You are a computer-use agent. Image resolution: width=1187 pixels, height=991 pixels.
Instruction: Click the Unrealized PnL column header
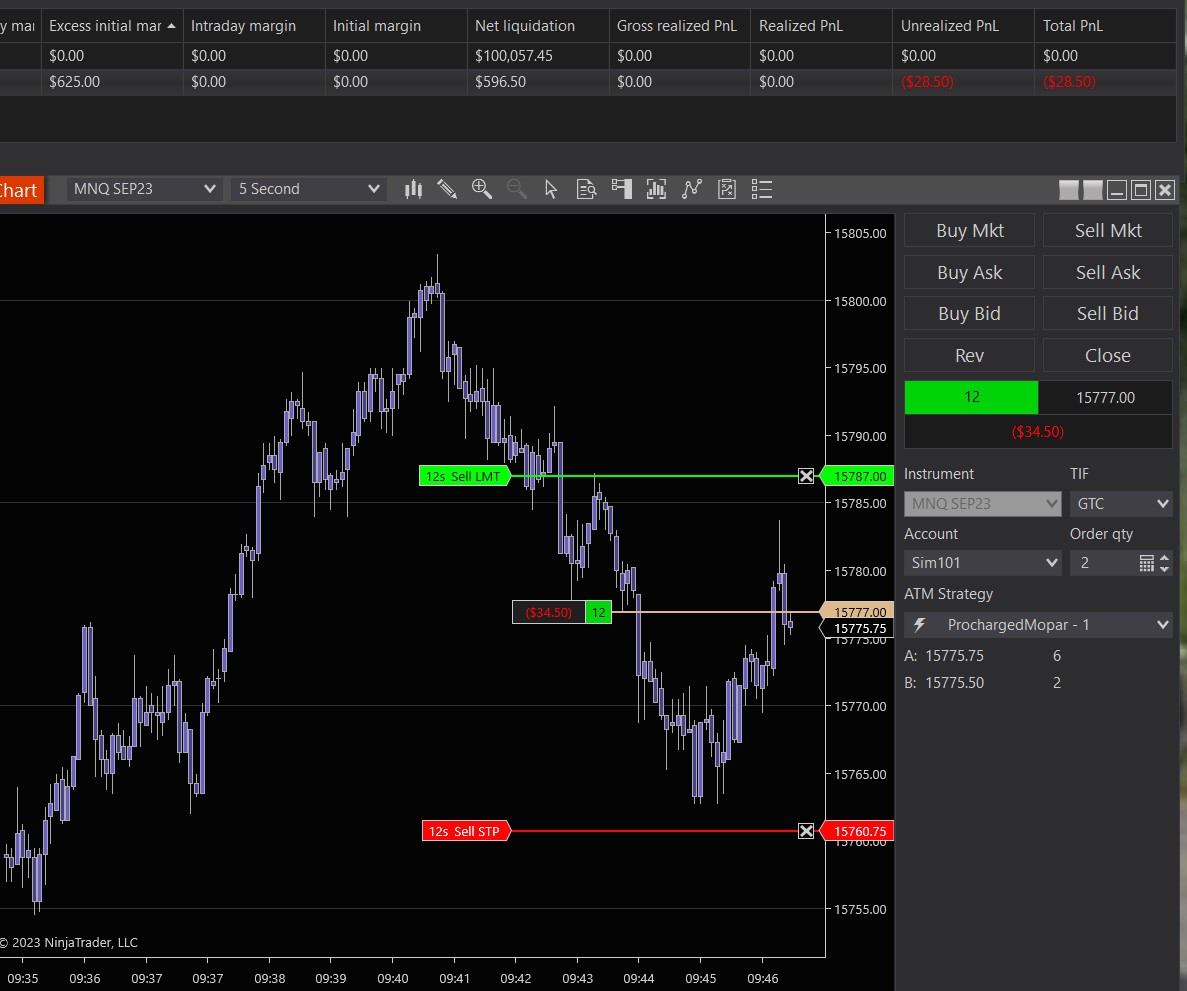(x=949, y=26)
